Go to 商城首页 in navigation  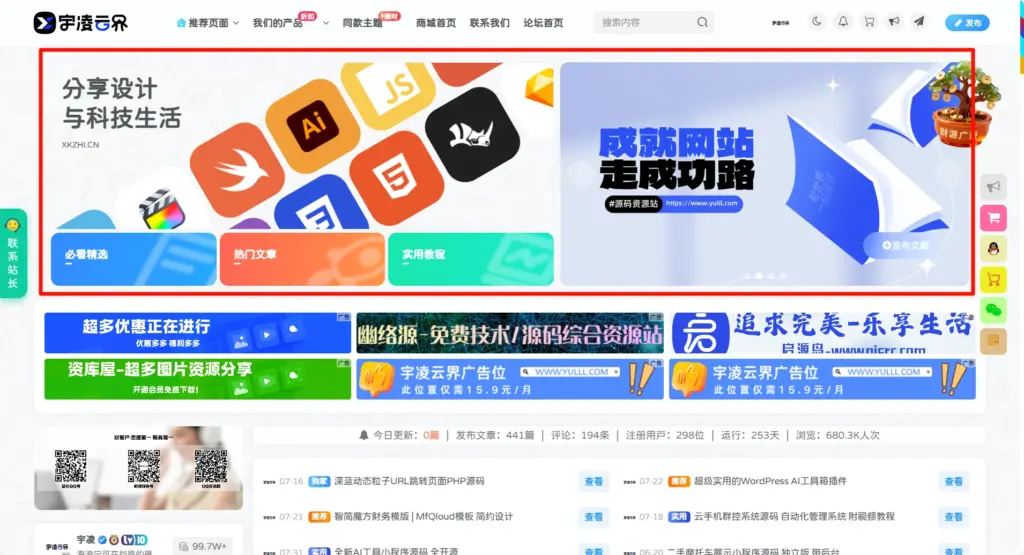click(436, 23)
